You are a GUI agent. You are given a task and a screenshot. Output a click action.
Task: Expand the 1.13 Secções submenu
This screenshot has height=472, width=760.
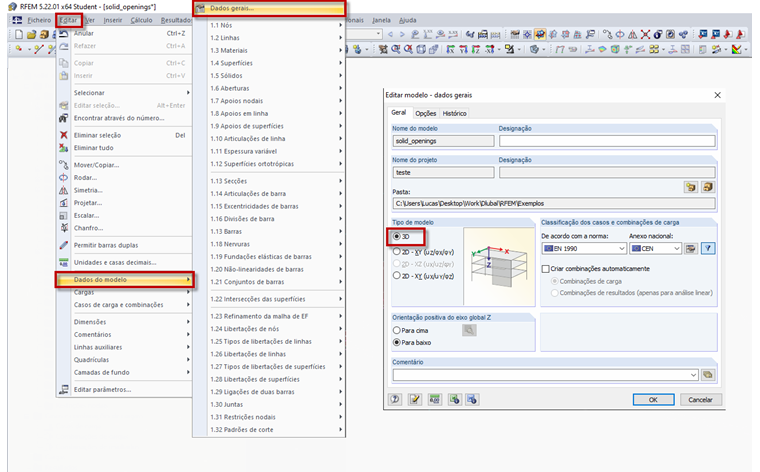275,181
